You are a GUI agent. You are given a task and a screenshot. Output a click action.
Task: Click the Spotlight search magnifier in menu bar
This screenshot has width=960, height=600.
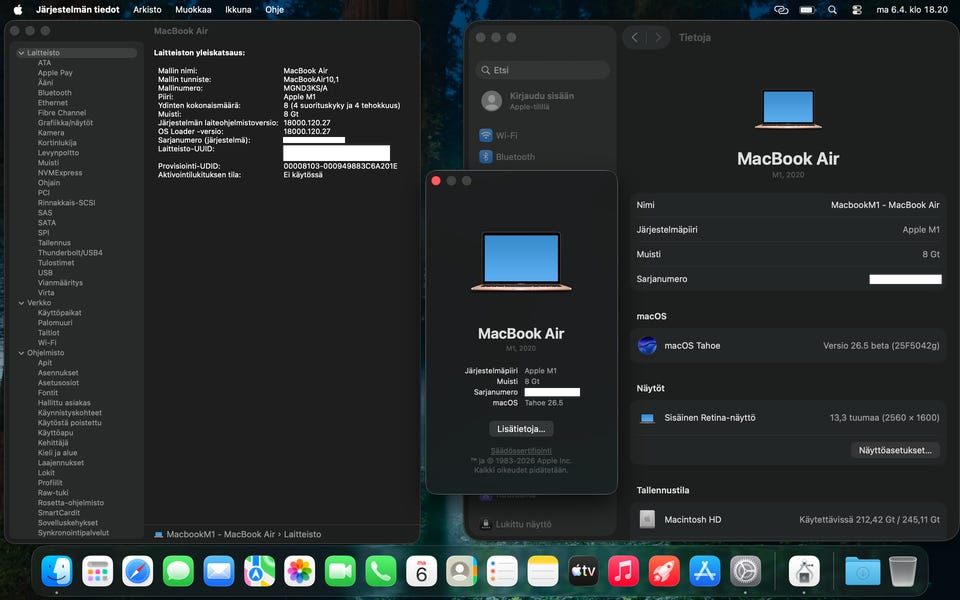[832, 10]
